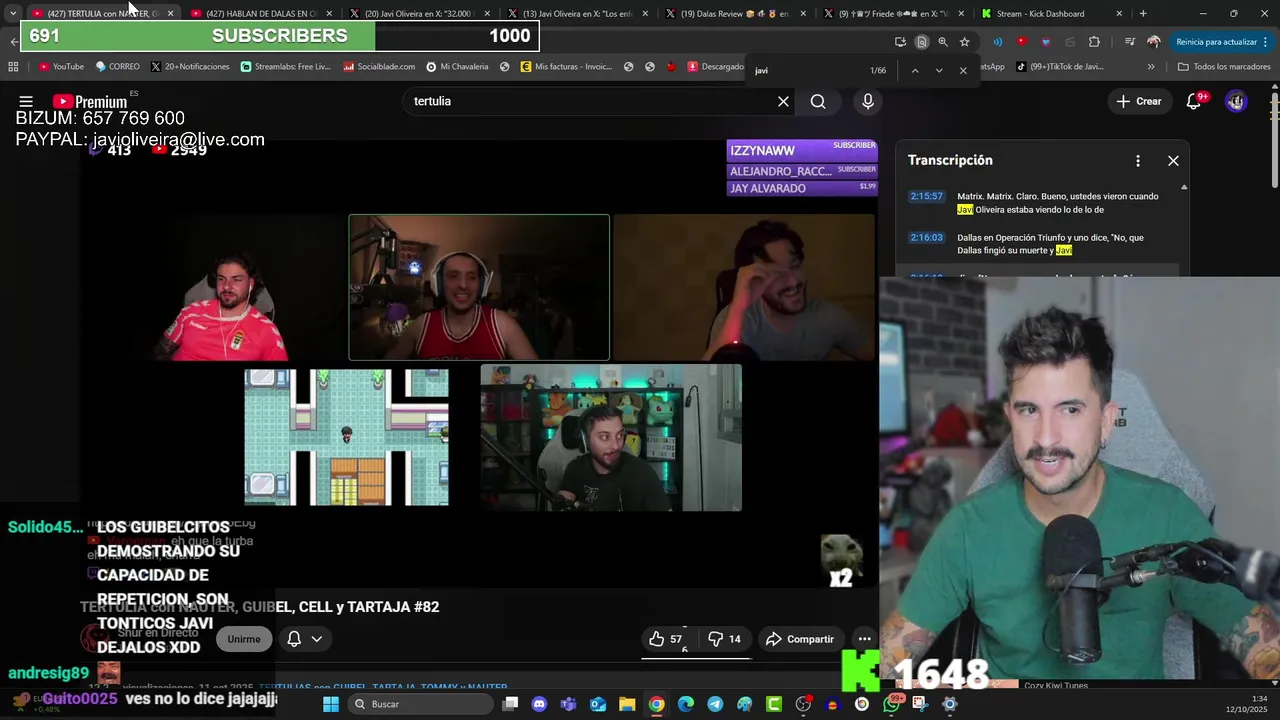Open the Chrome zoom indicator icon
This screenshot has height=720, width=1280.
pos(943,42)
